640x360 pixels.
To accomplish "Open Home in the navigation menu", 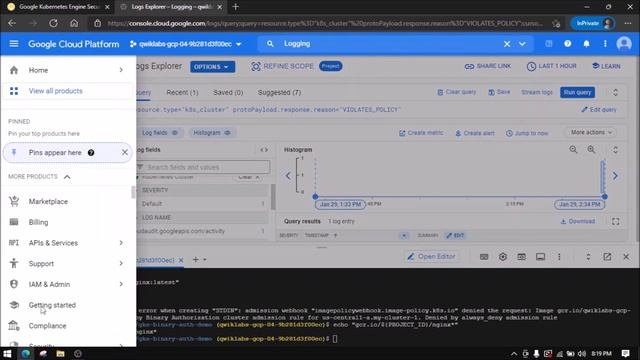I will 38,70.
